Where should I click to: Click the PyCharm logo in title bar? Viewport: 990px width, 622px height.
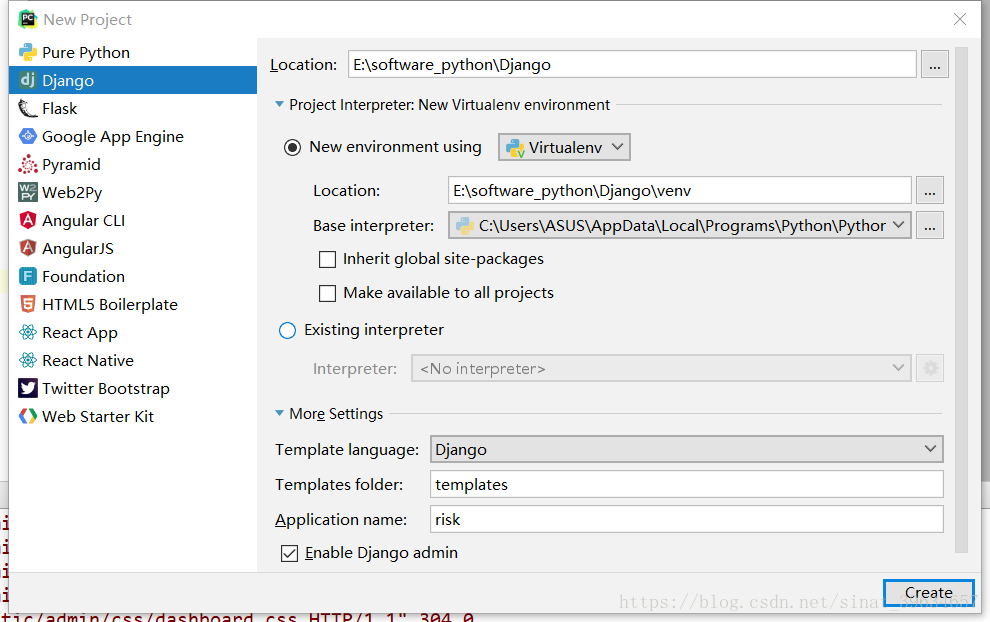(28, 19)
